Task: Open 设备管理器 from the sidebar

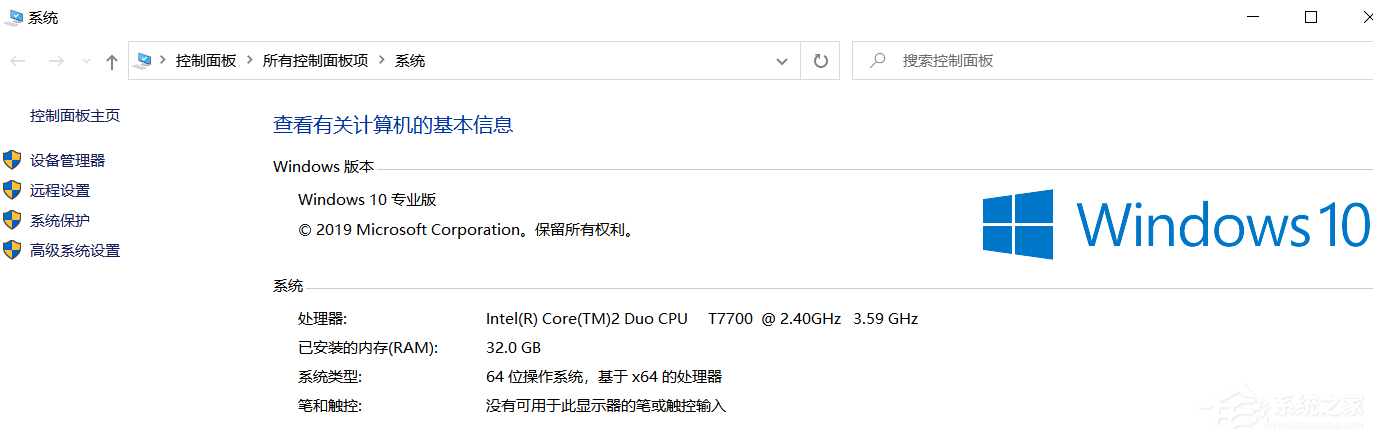Action: pyautogui.click(x=67, y=160)
